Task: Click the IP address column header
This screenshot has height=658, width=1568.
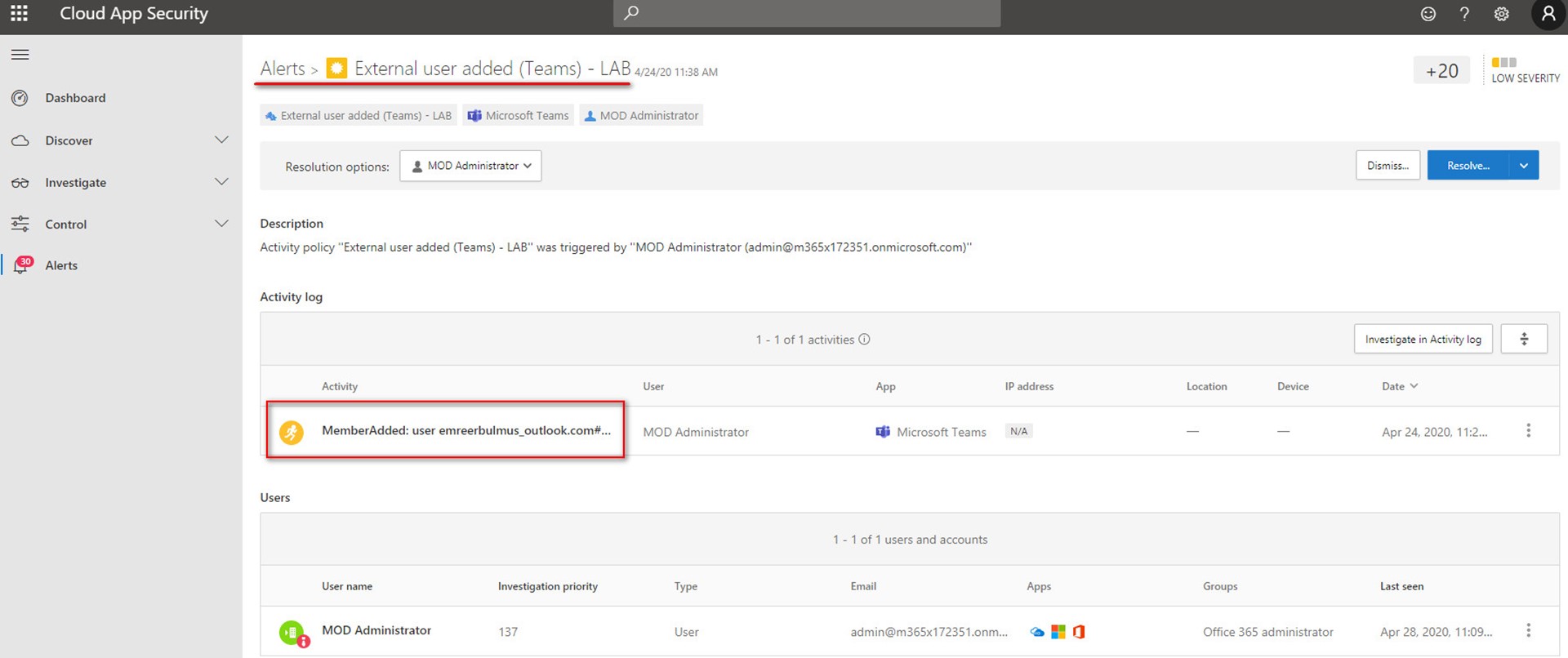Action: [1029, 386]
